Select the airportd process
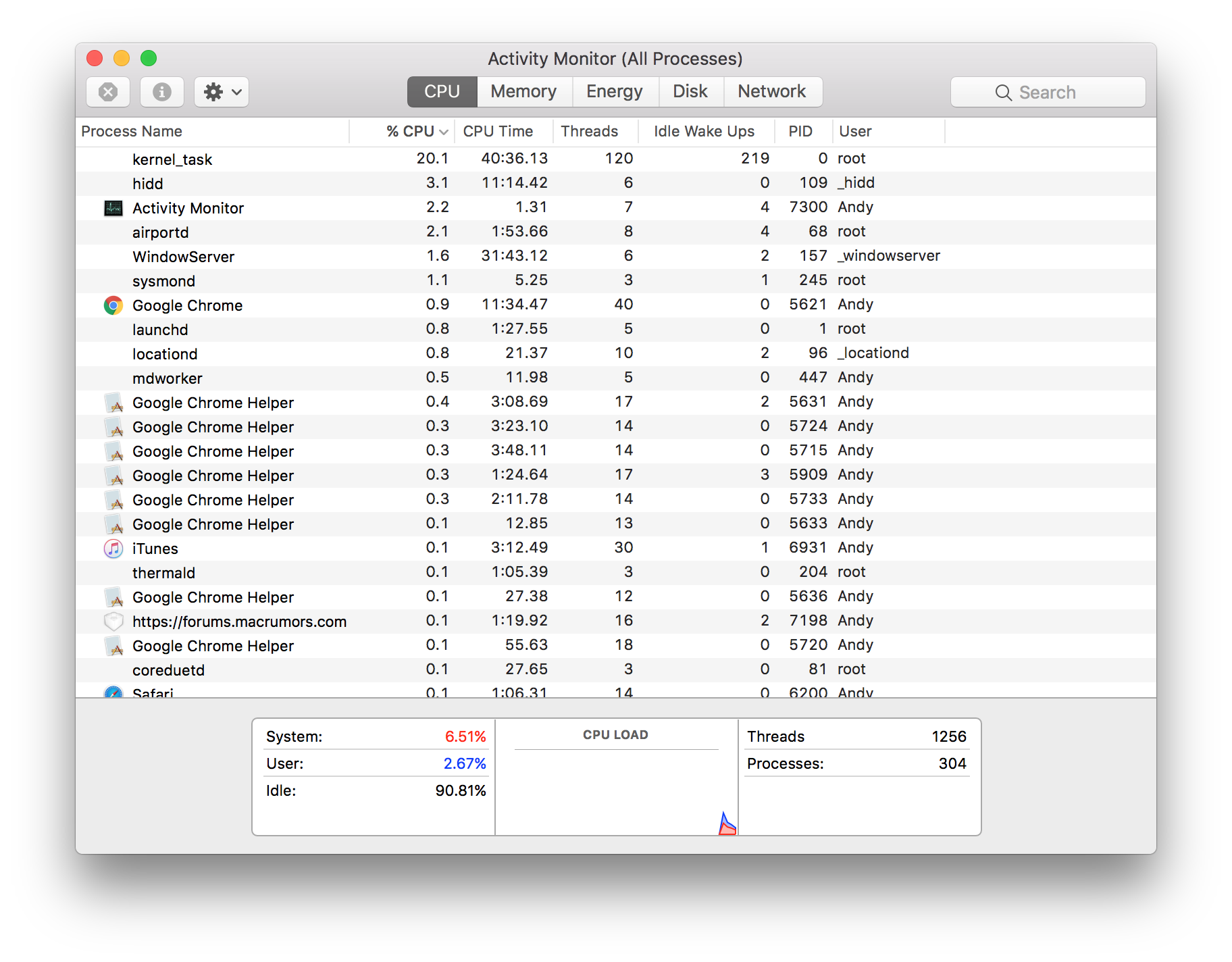The height and width of the screenshot is (962, 1232). pyautogui.click(x=616, y=232)
